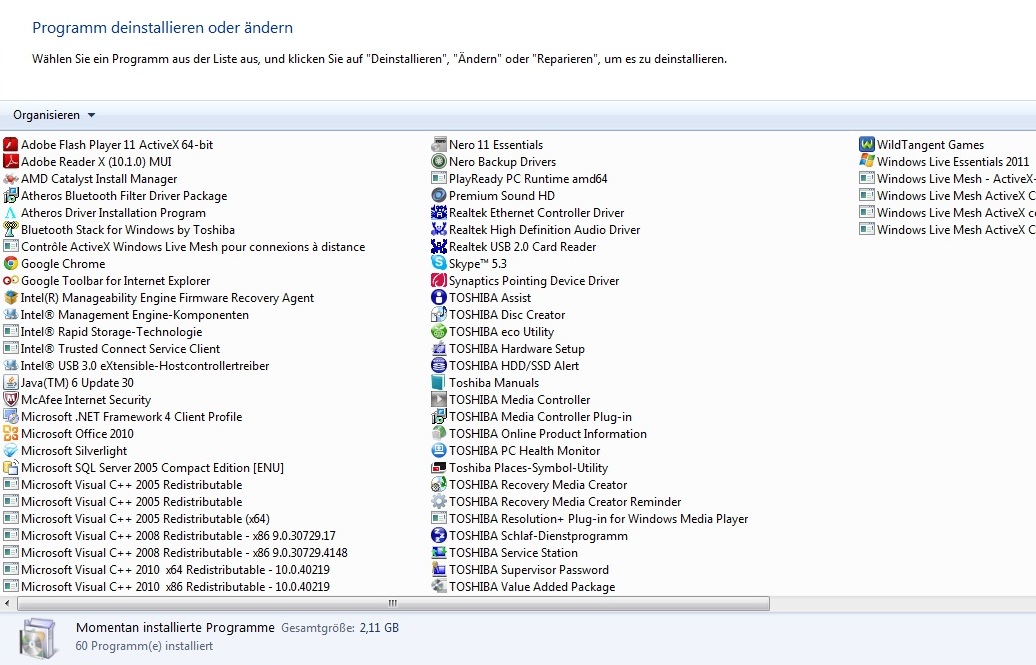Click the TOSHIBA Recovery Media Creator Reminder gear icon
The width and height of the screenshot is (1036, 665).
[439, 502]
